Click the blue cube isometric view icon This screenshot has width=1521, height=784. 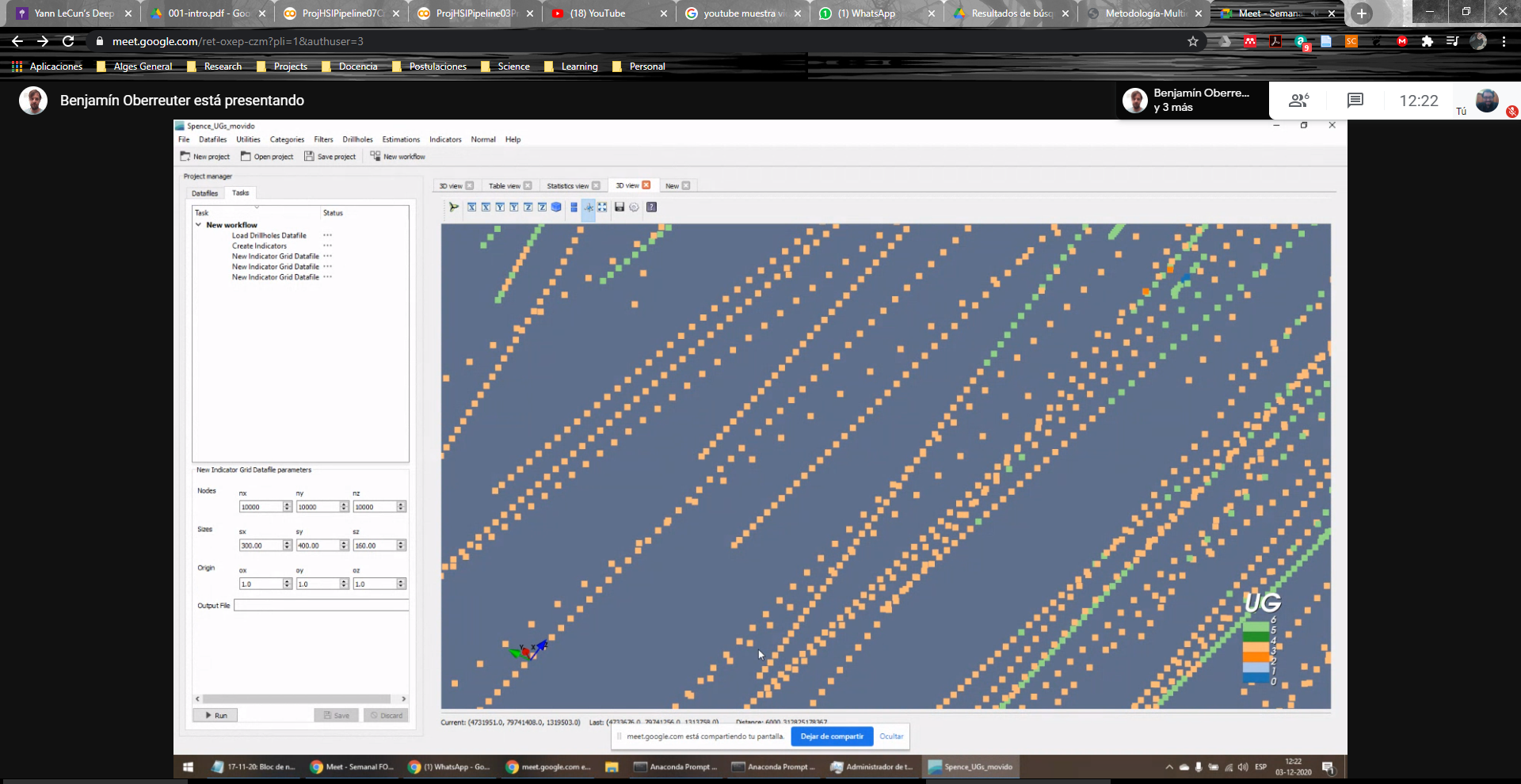tap(556, 207)
